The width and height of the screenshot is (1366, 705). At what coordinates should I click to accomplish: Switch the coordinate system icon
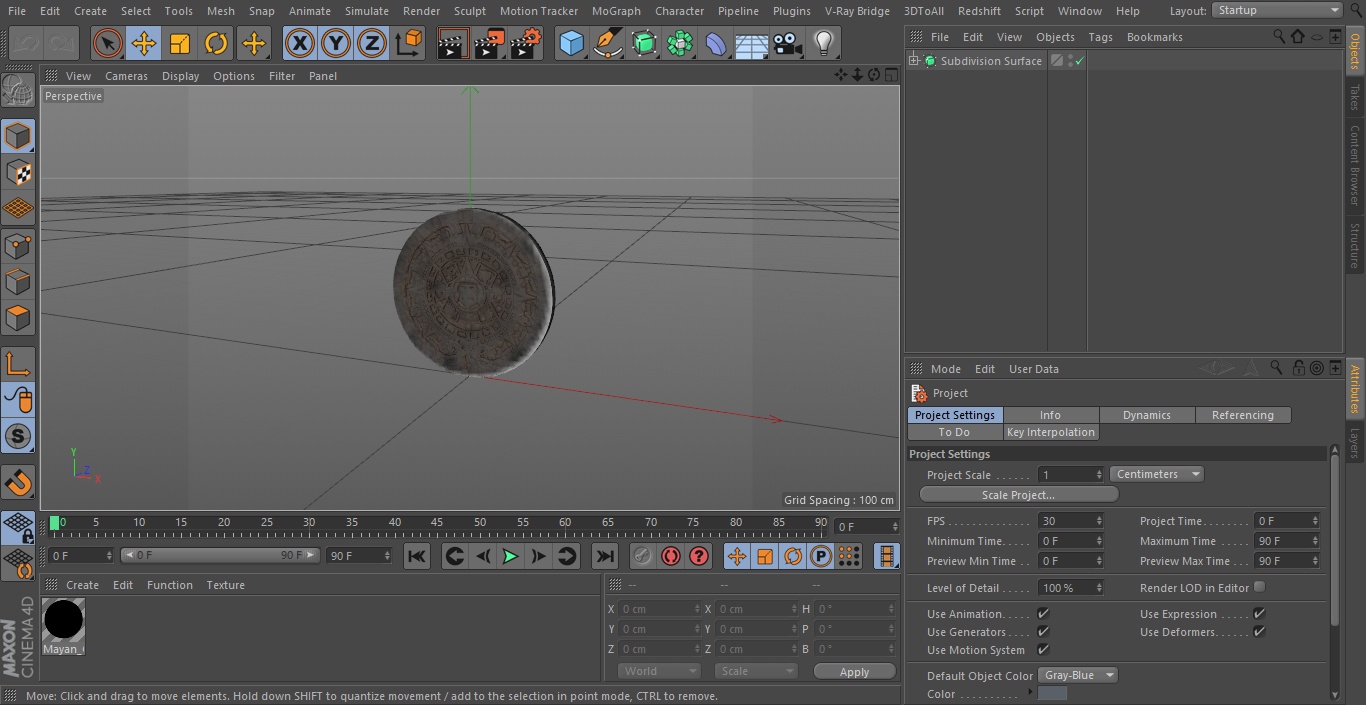pyautogui.click(x=408, y=44)
